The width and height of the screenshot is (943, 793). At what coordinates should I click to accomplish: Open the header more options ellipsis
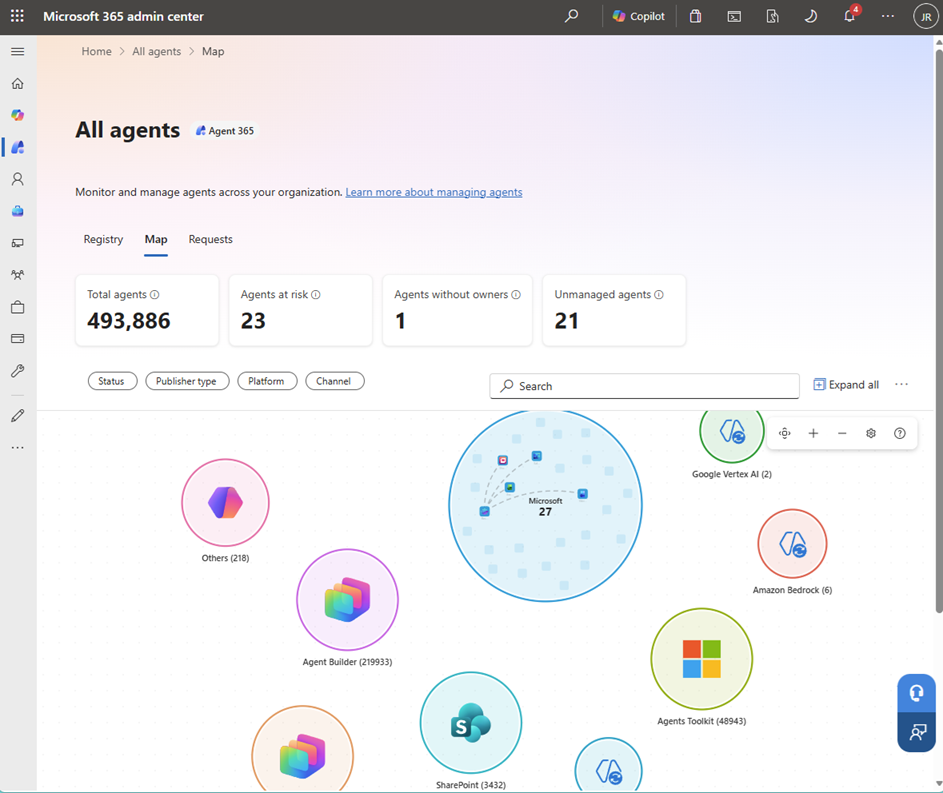click(x=888, y=16)
